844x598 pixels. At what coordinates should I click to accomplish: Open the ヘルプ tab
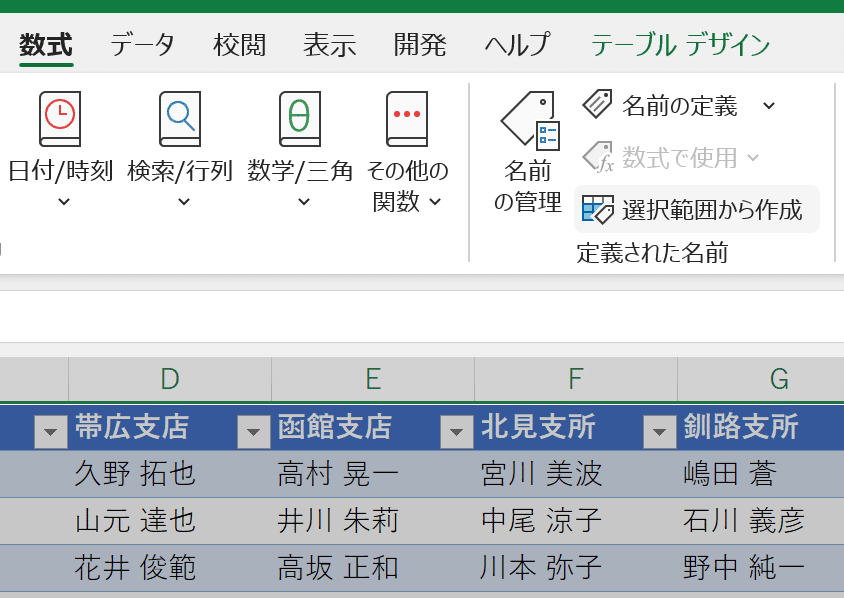click(516, 45)
